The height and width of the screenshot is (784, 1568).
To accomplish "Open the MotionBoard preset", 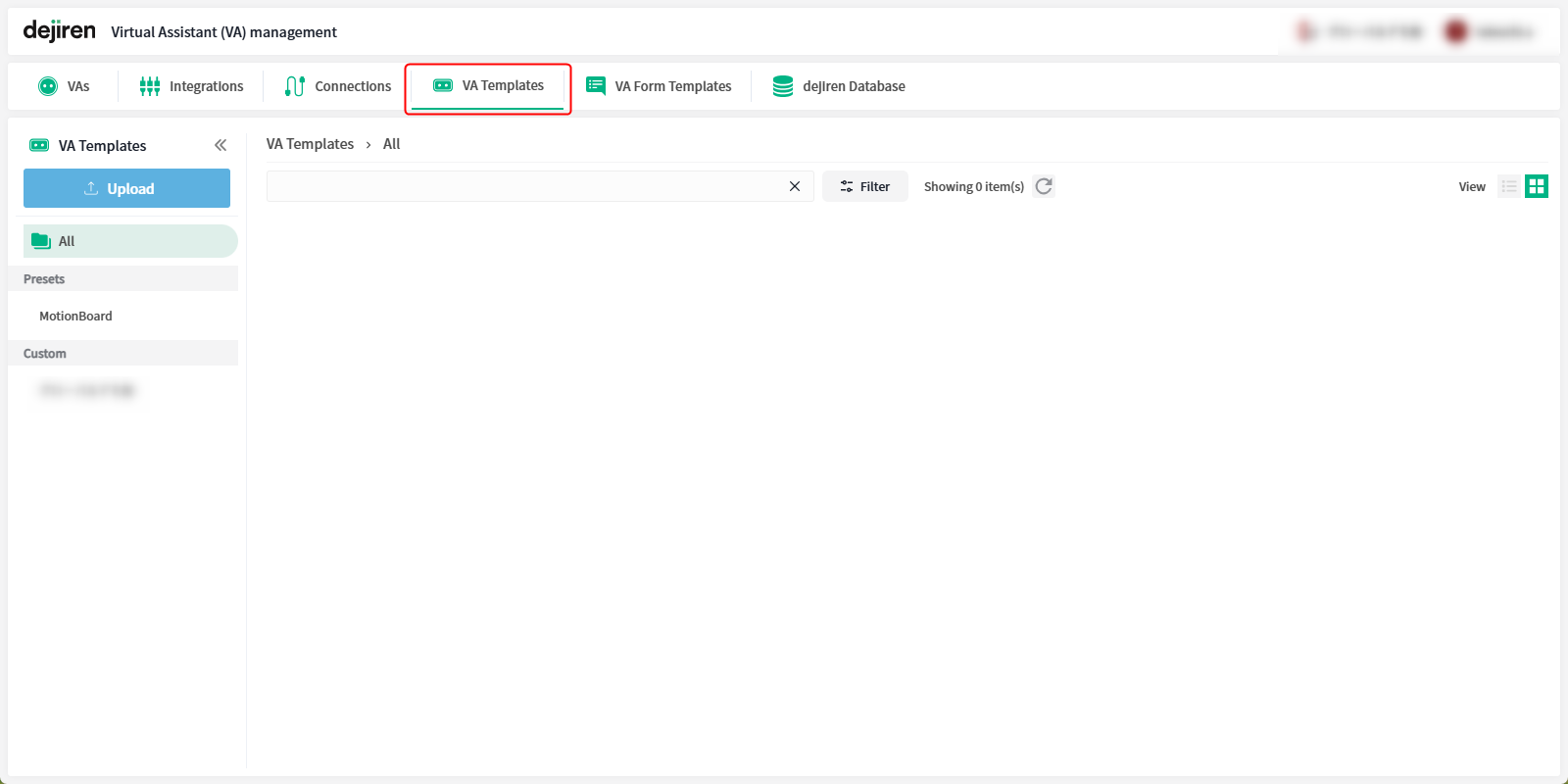I will 75,316.
